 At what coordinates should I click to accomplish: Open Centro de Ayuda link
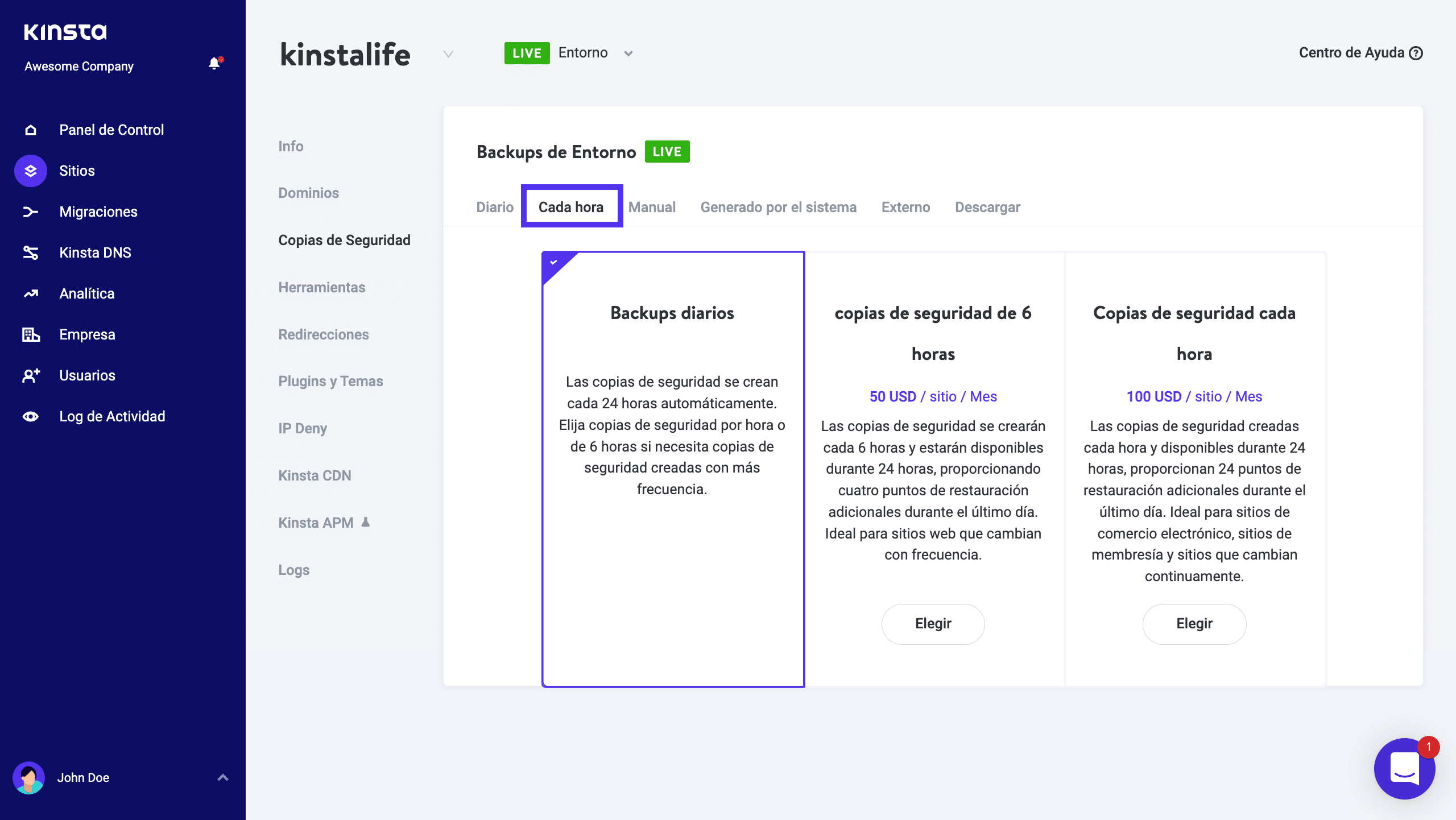[x=1360, y=53]
